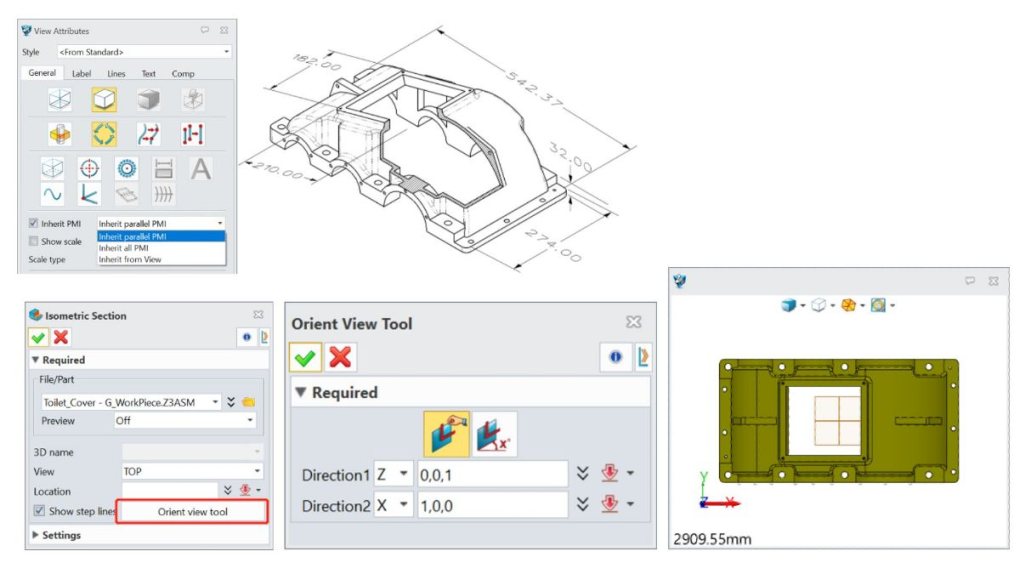Expand double chevron beside Direction1 field

(582, 473)
